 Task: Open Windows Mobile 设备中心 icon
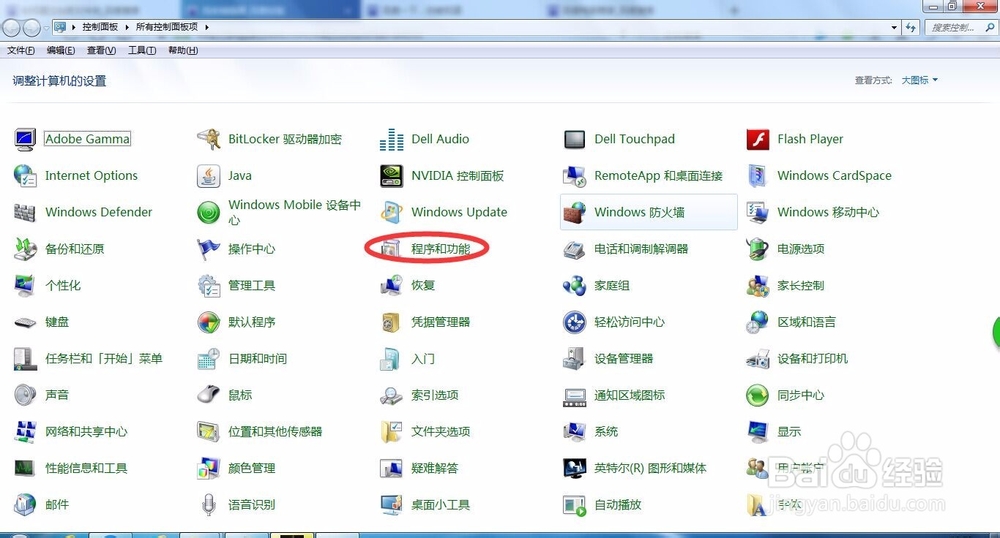209,212
